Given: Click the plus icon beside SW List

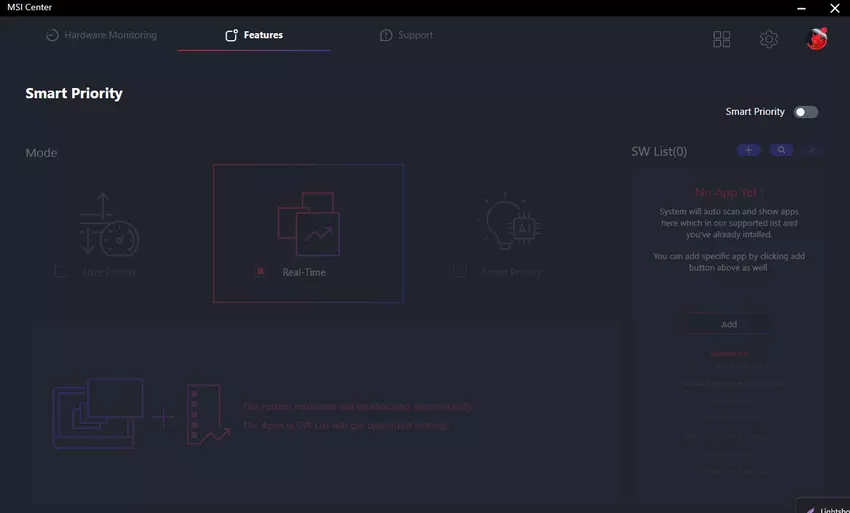Looking at the screenshot, I should (x=748, y=150).
